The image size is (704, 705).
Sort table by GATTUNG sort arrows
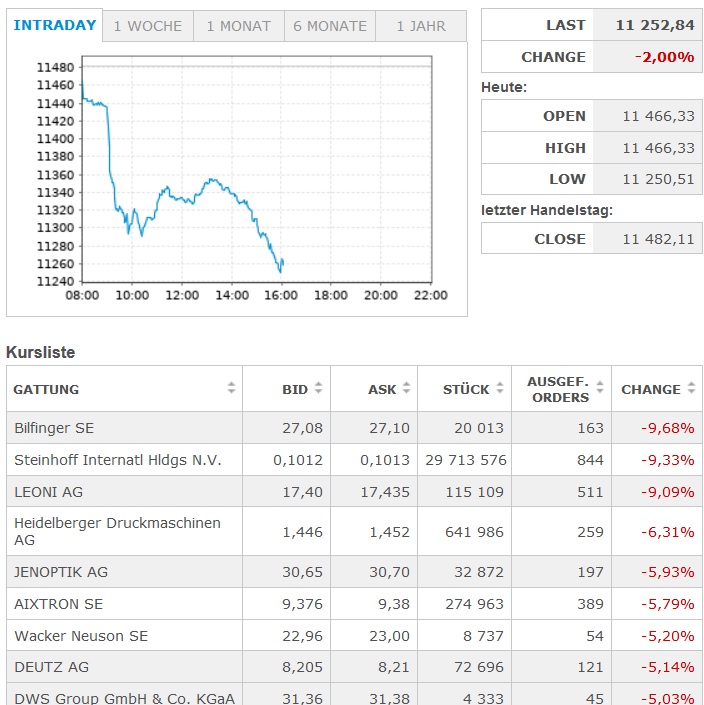(x=232, y=389)
